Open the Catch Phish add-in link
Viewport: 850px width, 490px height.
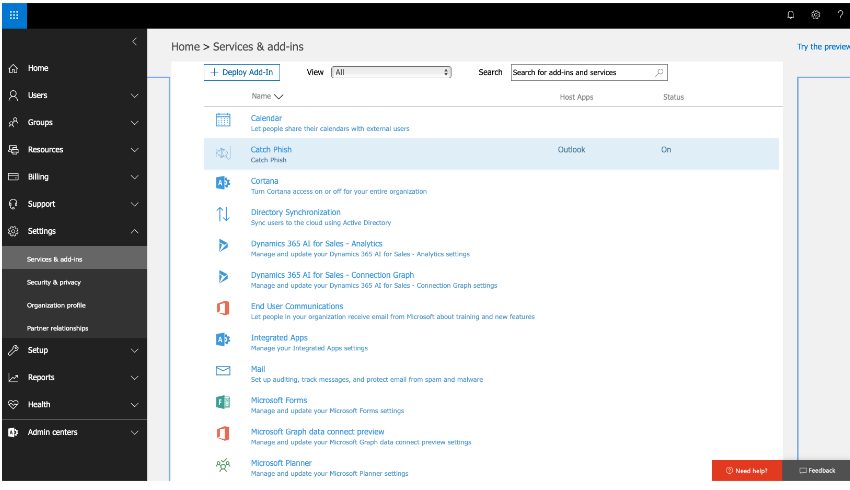(271, 150)
